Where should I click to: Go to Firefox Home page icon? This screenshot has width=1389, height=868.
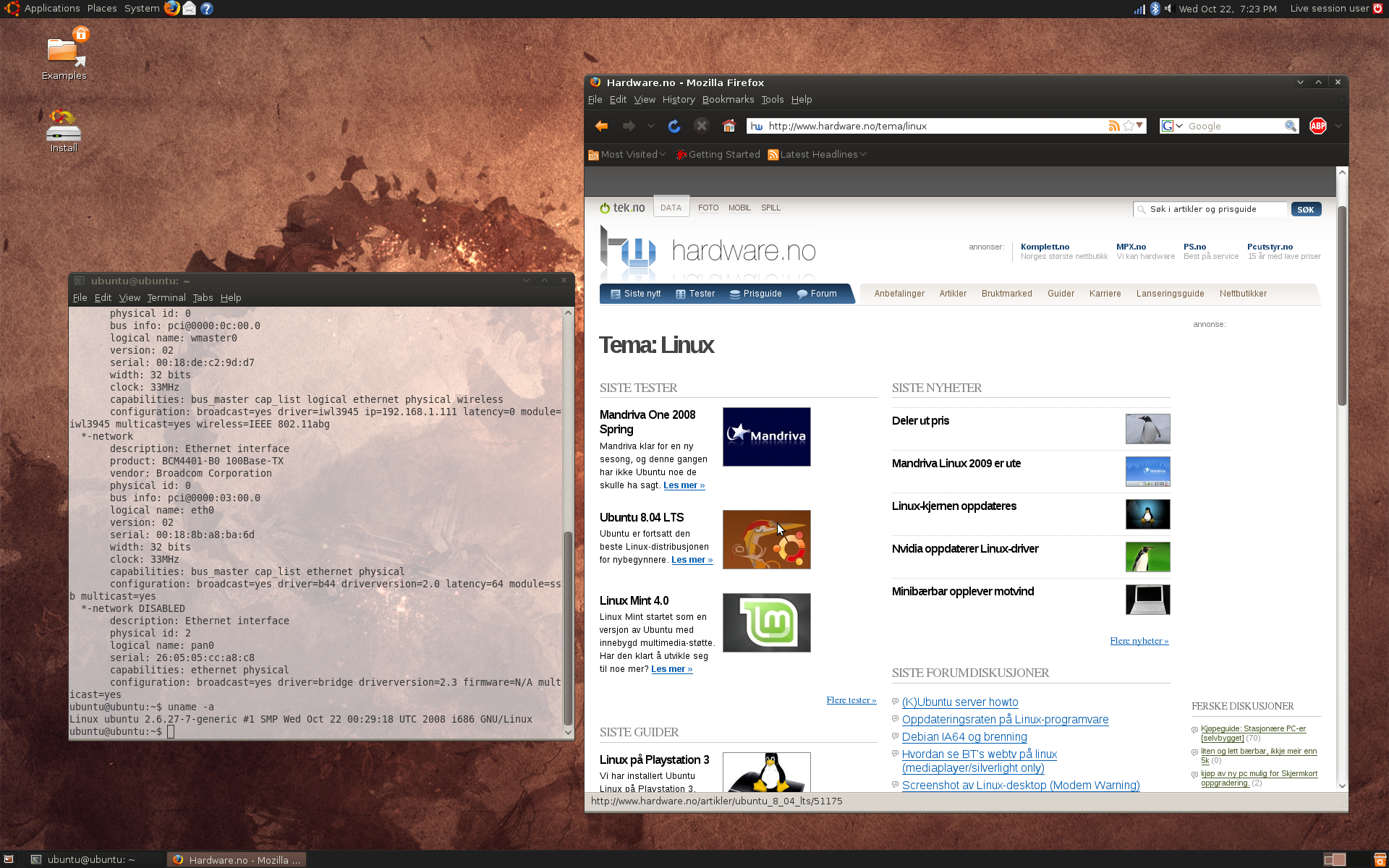pyautogui.click(x=729, y=126)
